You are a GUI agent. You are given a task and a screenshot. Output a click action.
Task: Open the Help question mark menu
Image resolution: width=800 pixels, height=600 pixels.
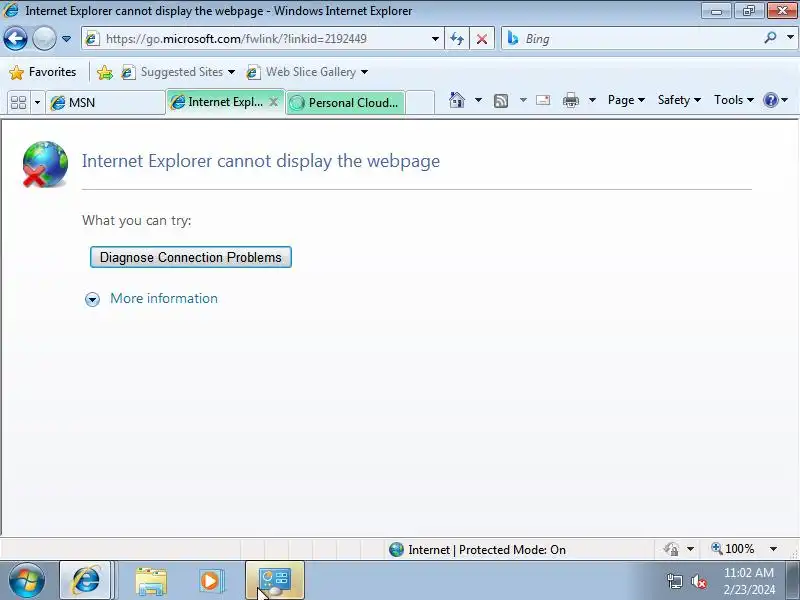tap(776, 100)
